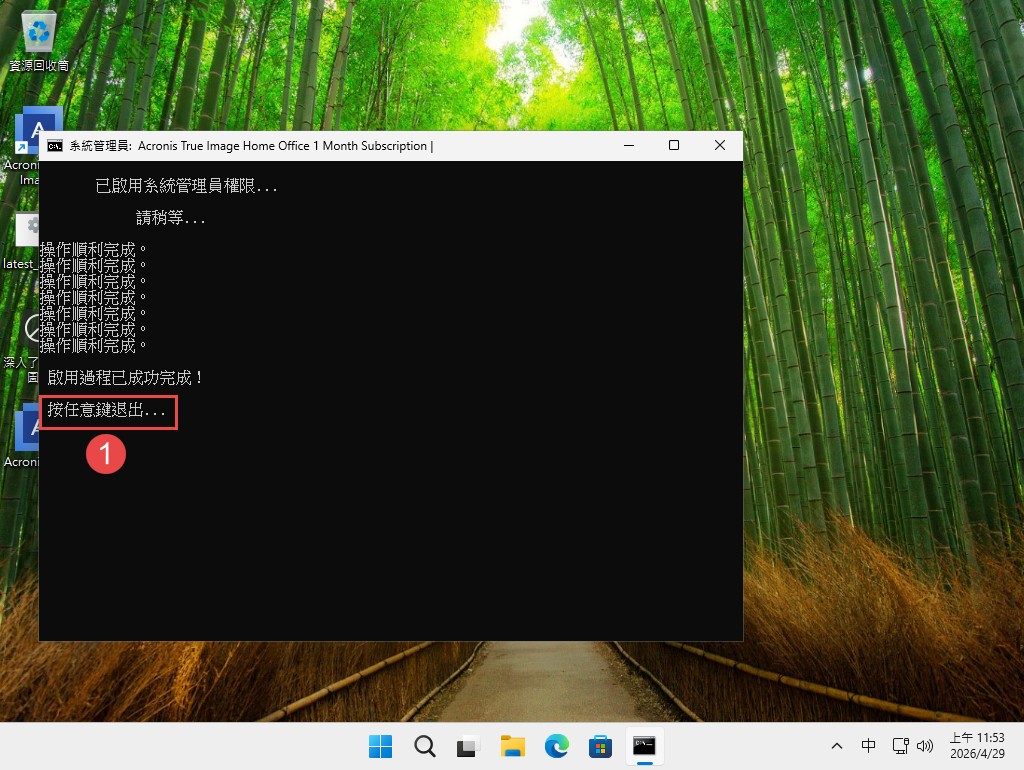
Task: Click the Windows Start button
Action: pyautogui.click(x=380, y=746)
